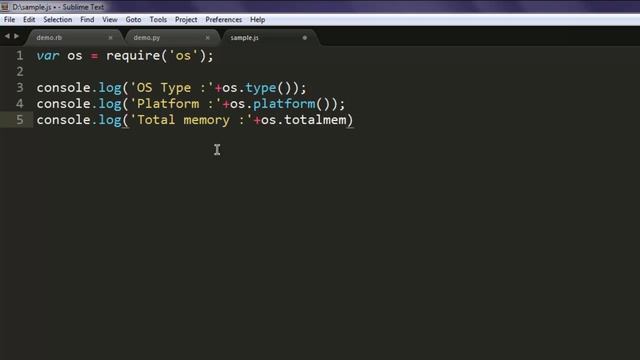Open the Edit menu
This screenshot has height=360, width=640.
[29, 20]
